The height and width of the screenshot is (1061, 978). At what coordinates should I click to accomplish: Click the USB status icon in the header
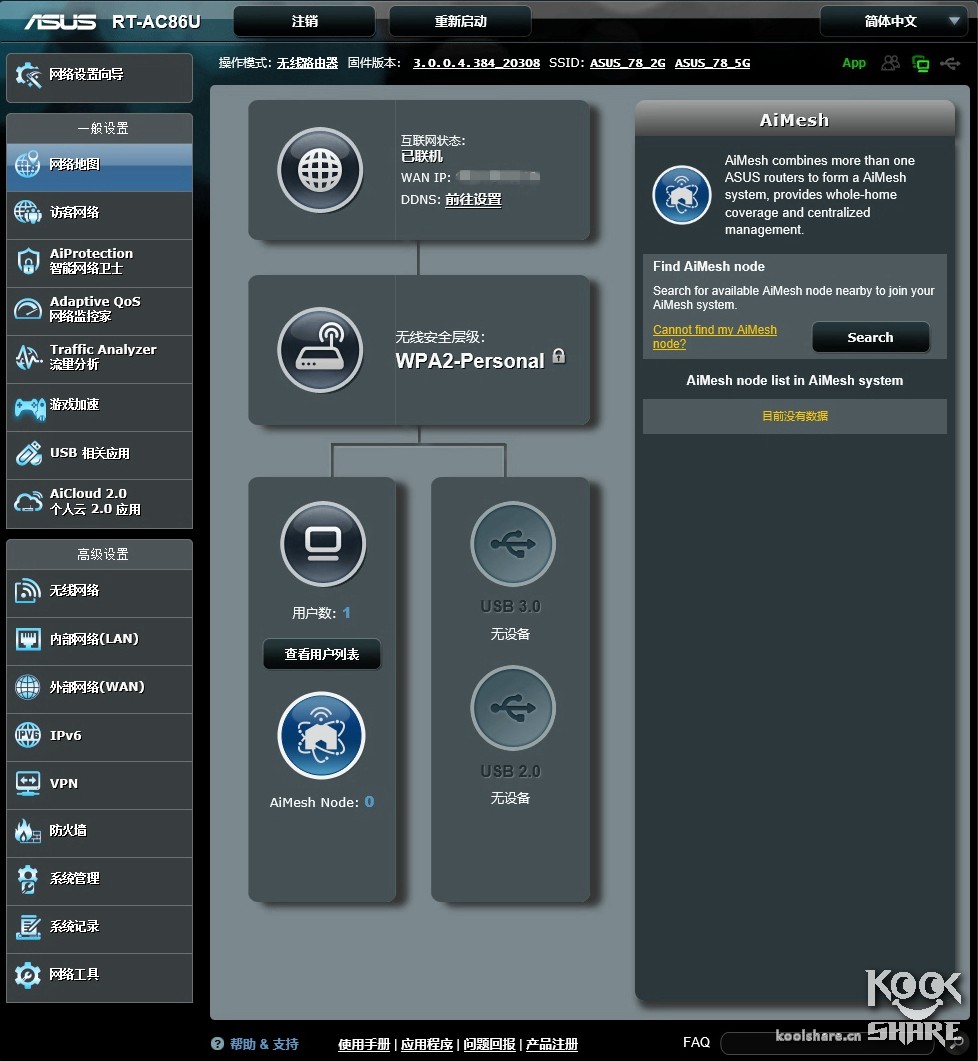[950, 64]
